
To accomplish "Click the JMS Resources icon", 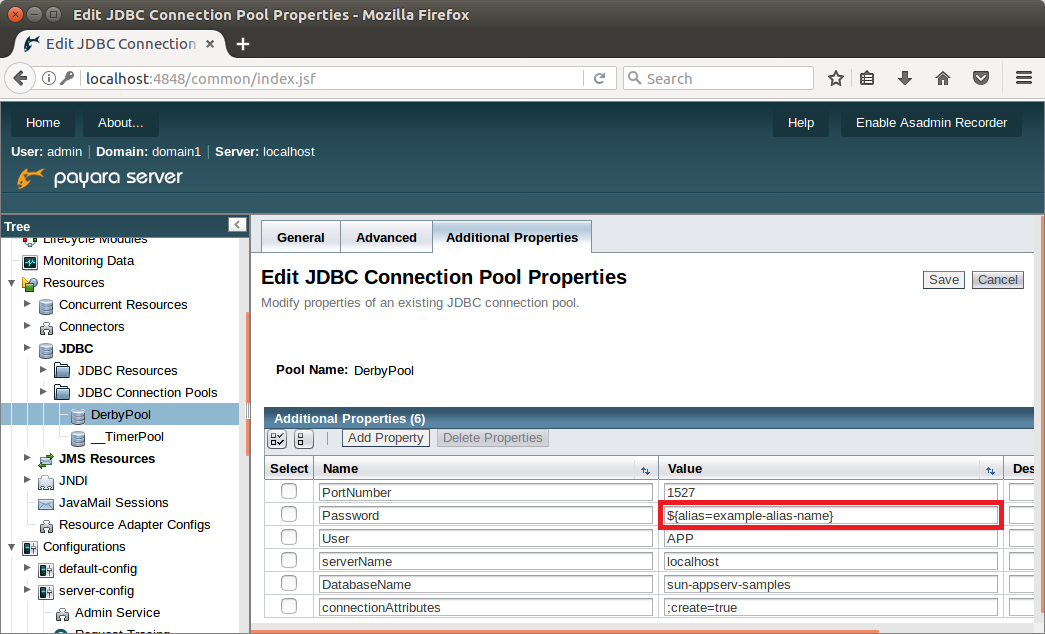I will tap(46, 460).
